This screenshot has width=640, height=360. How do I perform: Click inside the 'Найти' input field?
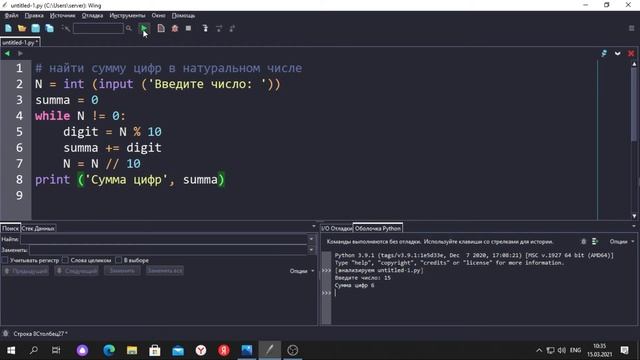click(164, 239)
